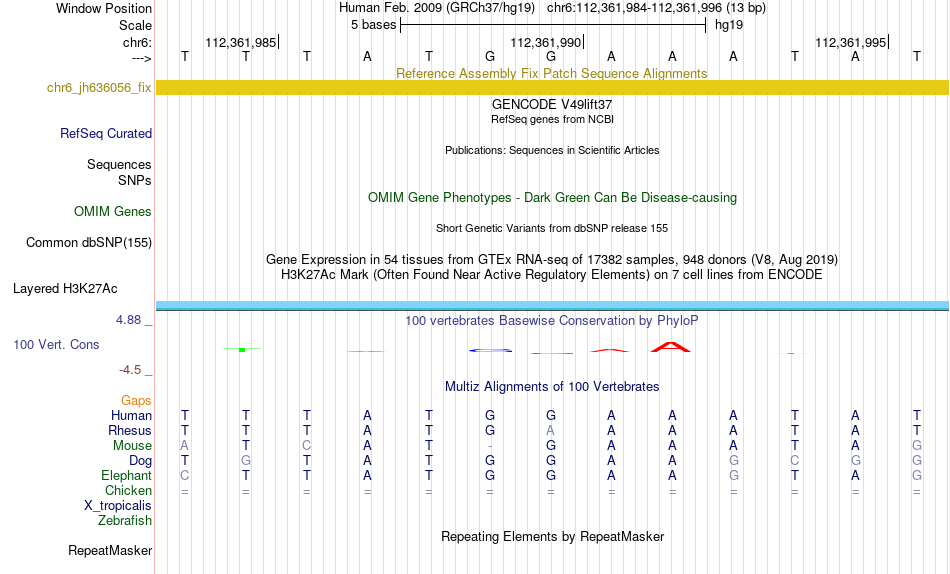This screenshot has height=574, width=950.
Task: Click the tall red A PhyloP logo
Action: pos(671,347)
